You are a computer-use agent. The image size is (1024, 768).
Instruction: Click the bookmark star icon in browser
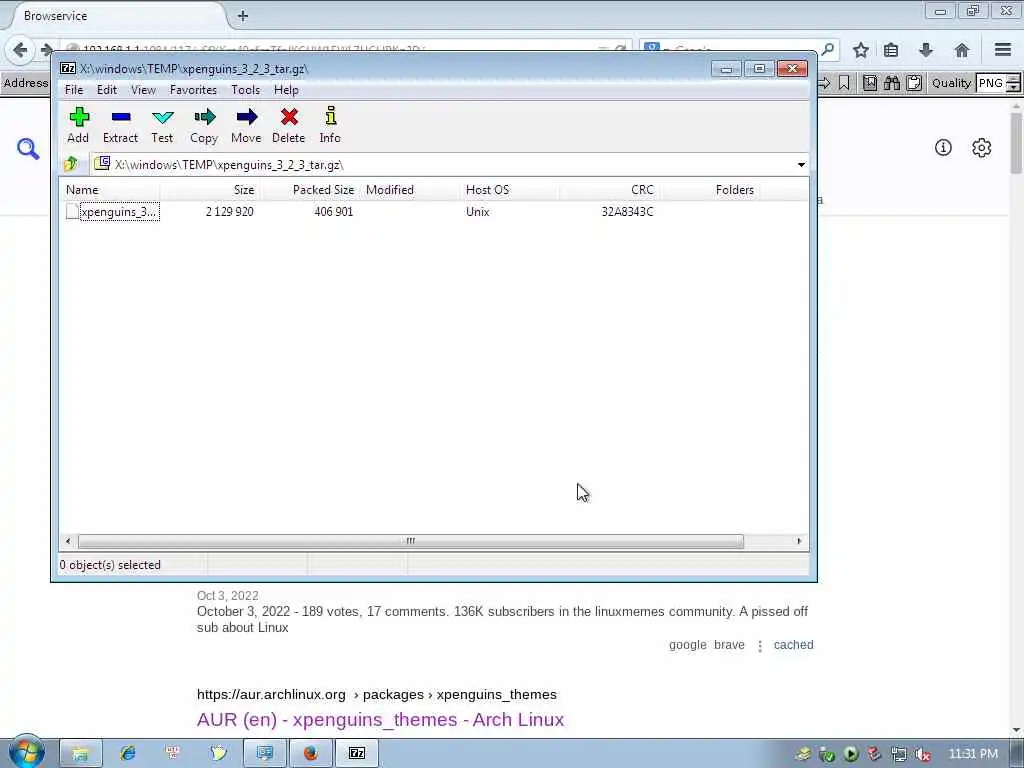coord(861,50)
